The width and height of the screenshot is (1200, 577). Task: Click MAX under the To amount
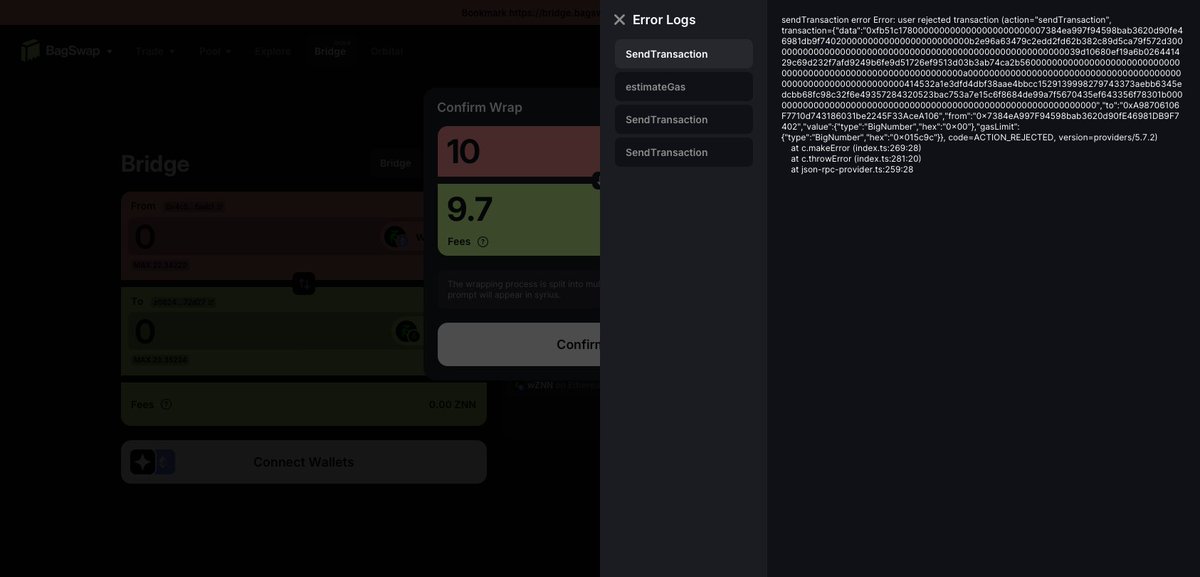[x=160, y=359]
